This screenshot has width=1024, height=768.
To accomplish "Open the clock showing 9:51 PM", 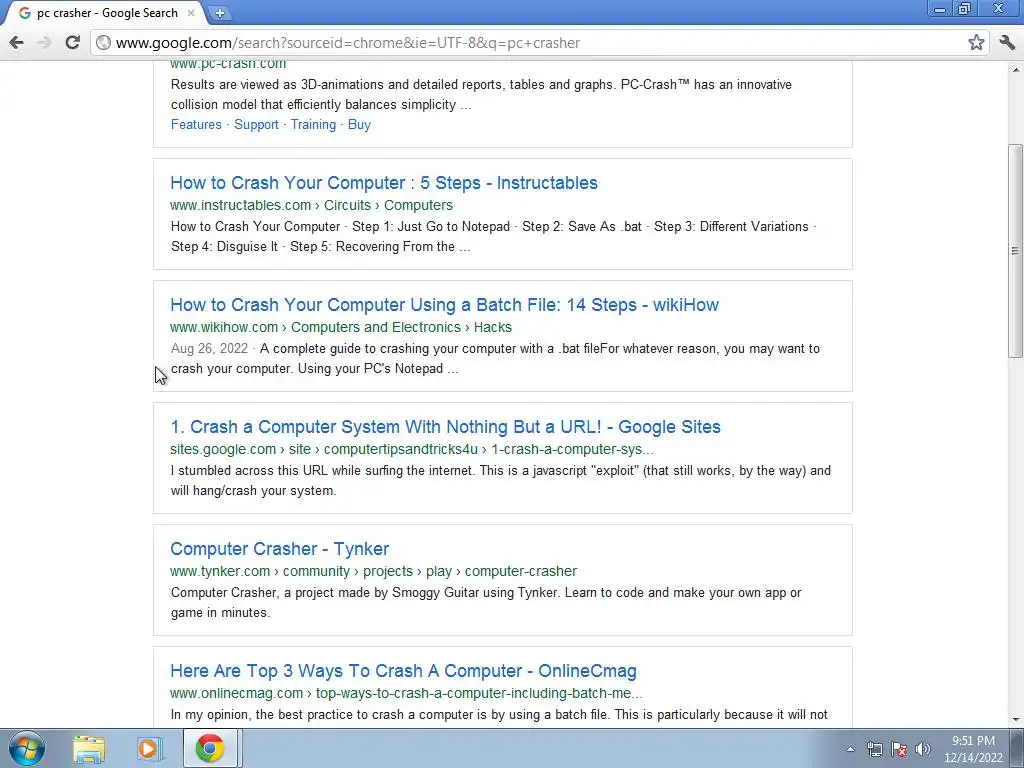I will (973, 749).
